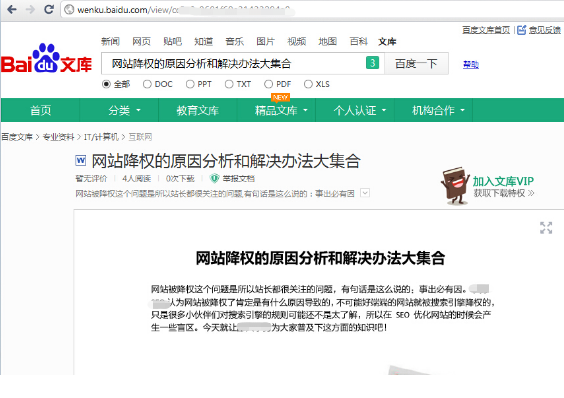
Task: Open fullscreen view of the document
Action: tap(546, 228)
